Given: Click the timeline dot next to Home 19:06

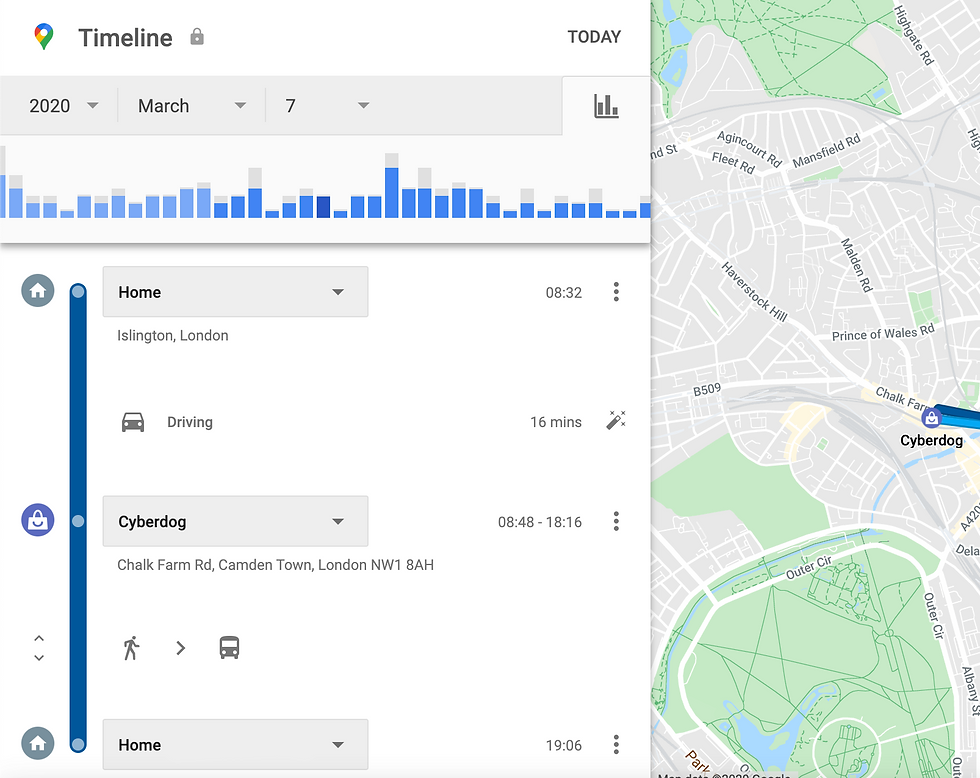Looking at the screenshot, I should 78,744.
